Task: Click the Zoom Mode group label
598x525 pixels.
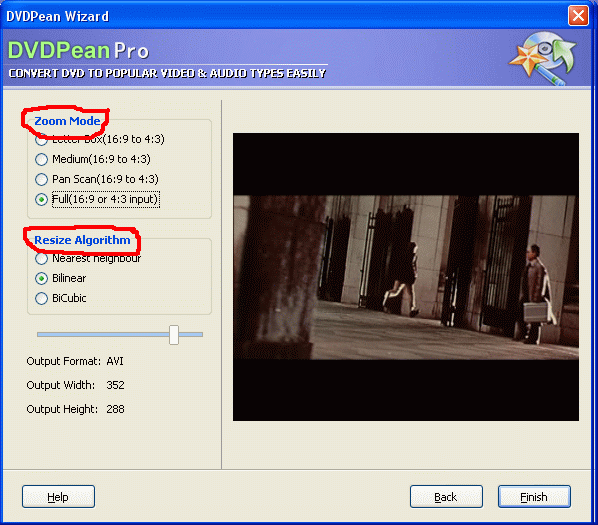Action: coord(67,121)
